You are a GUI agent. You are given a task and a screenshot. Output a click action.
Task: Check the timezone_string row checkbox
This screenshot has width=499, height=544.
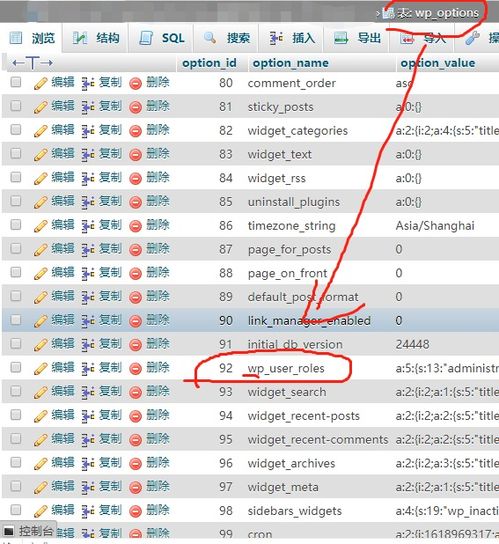tap(16, 225)
